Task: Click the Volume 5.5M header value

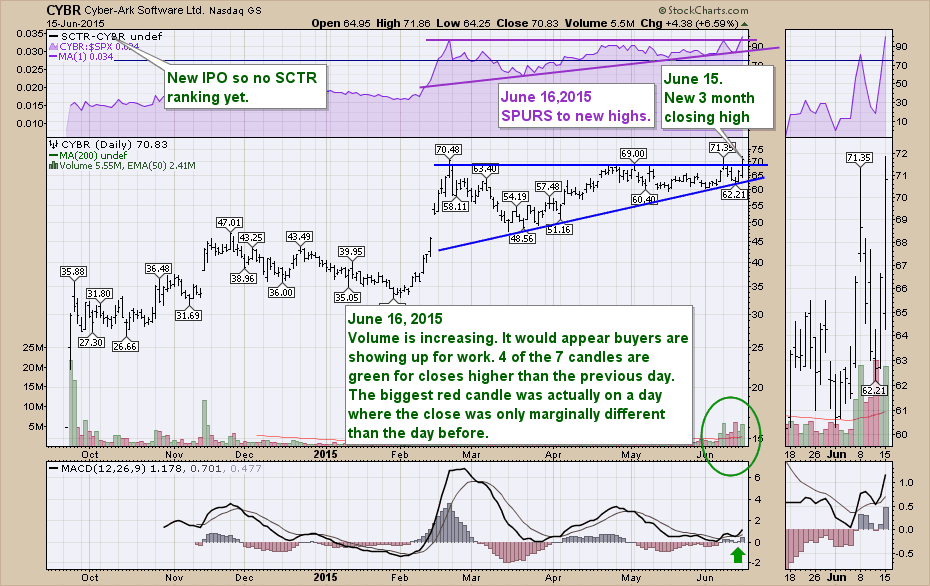Action: 599,24
